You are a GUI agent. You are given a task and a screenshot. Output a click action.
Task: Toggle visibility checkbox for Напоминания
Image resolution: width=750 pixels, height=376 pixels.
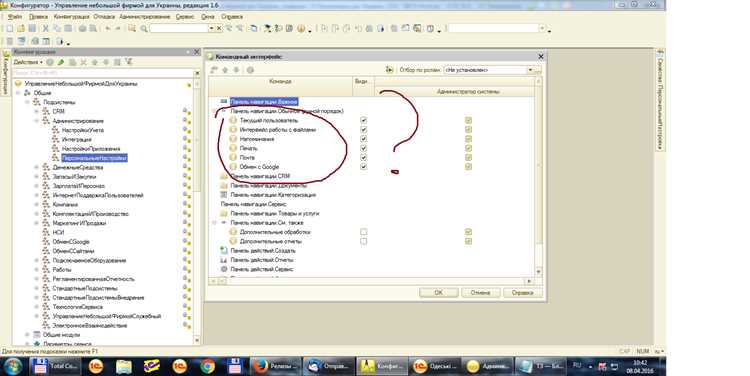[364, 139]
